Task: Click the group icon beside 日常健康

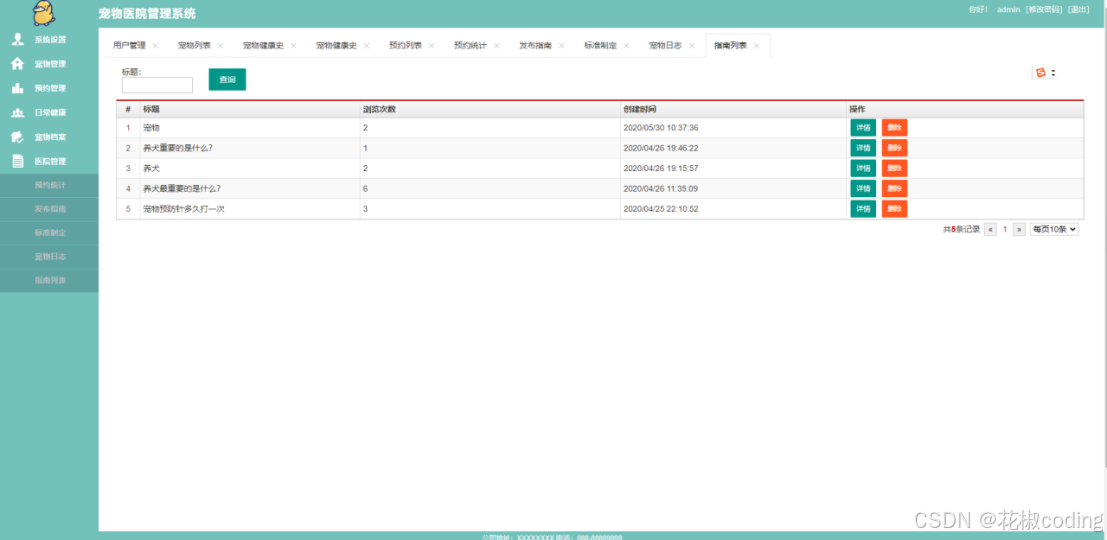Action: coord(18,113)
